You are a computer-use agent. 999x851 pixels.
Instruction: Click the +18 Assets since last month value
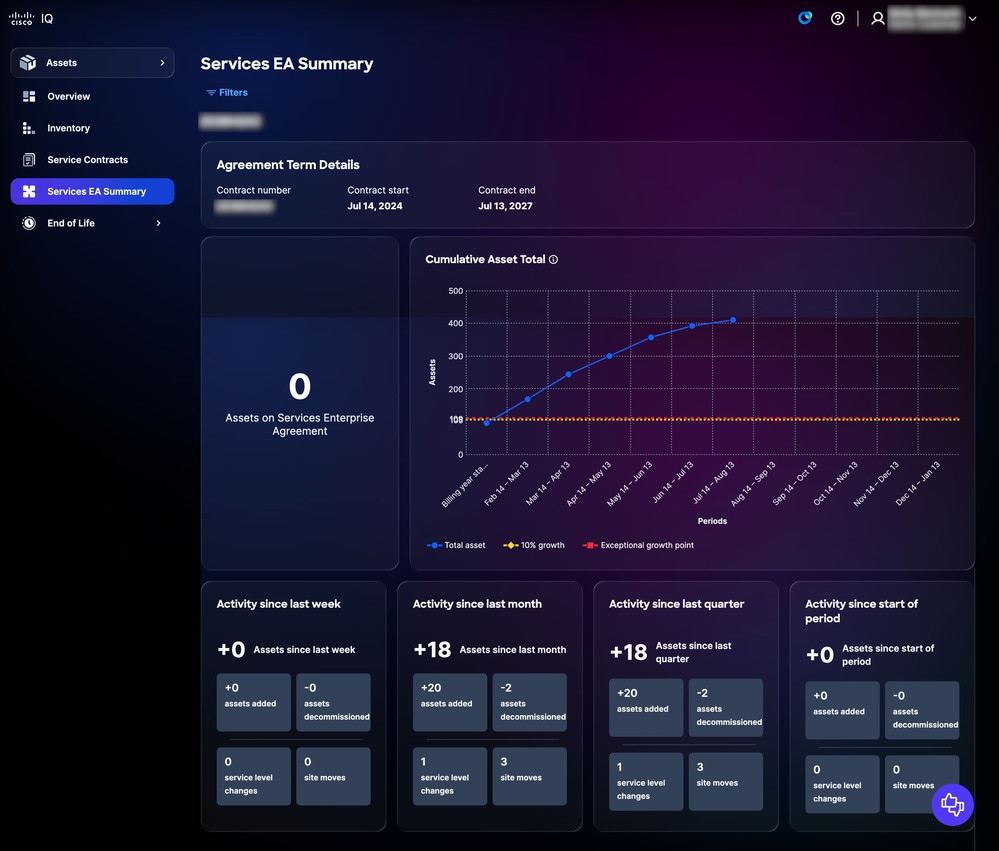tap(433, 650)
